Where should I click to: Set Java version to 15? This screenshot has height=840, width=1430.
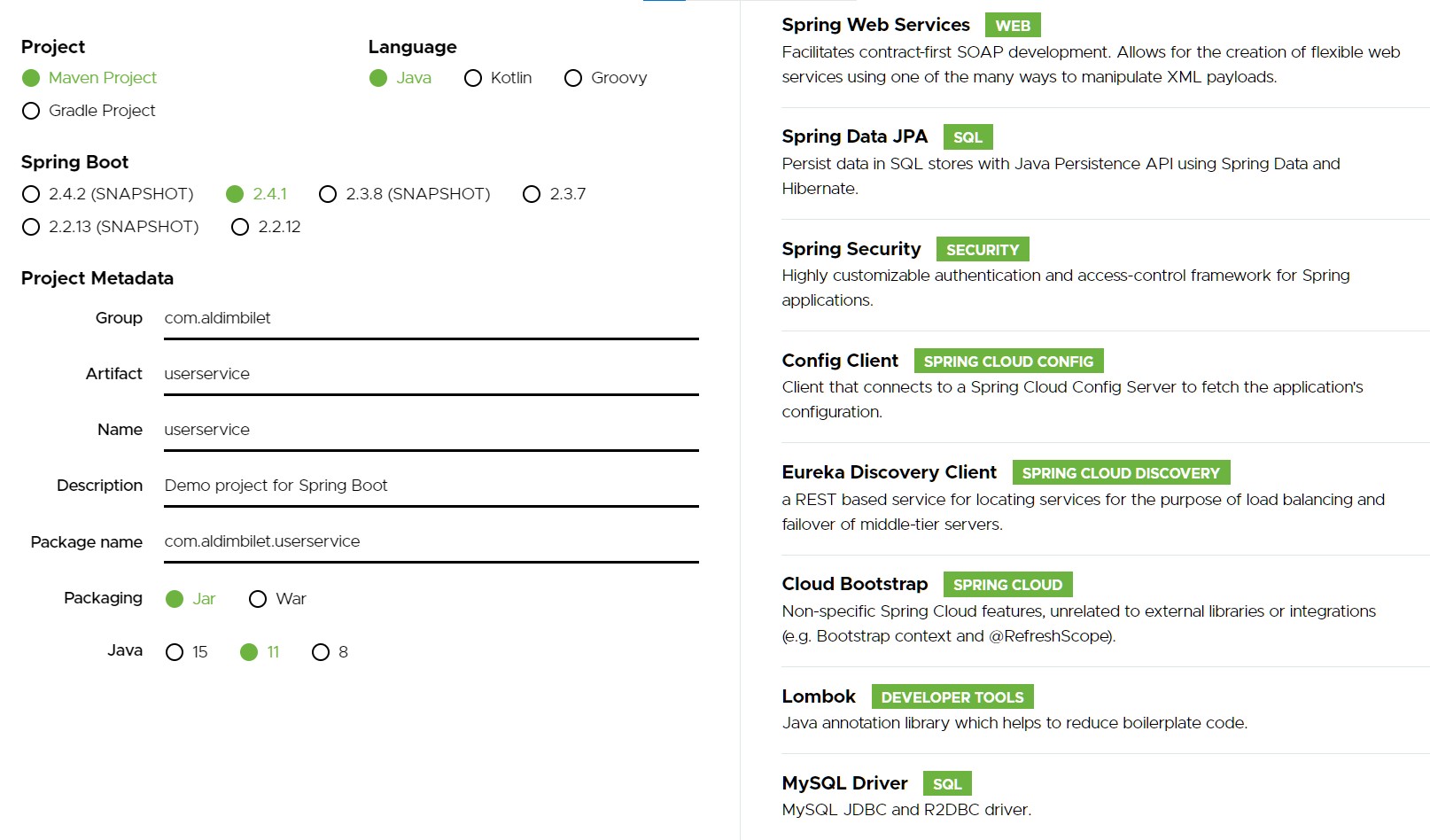tap(175, 652)
